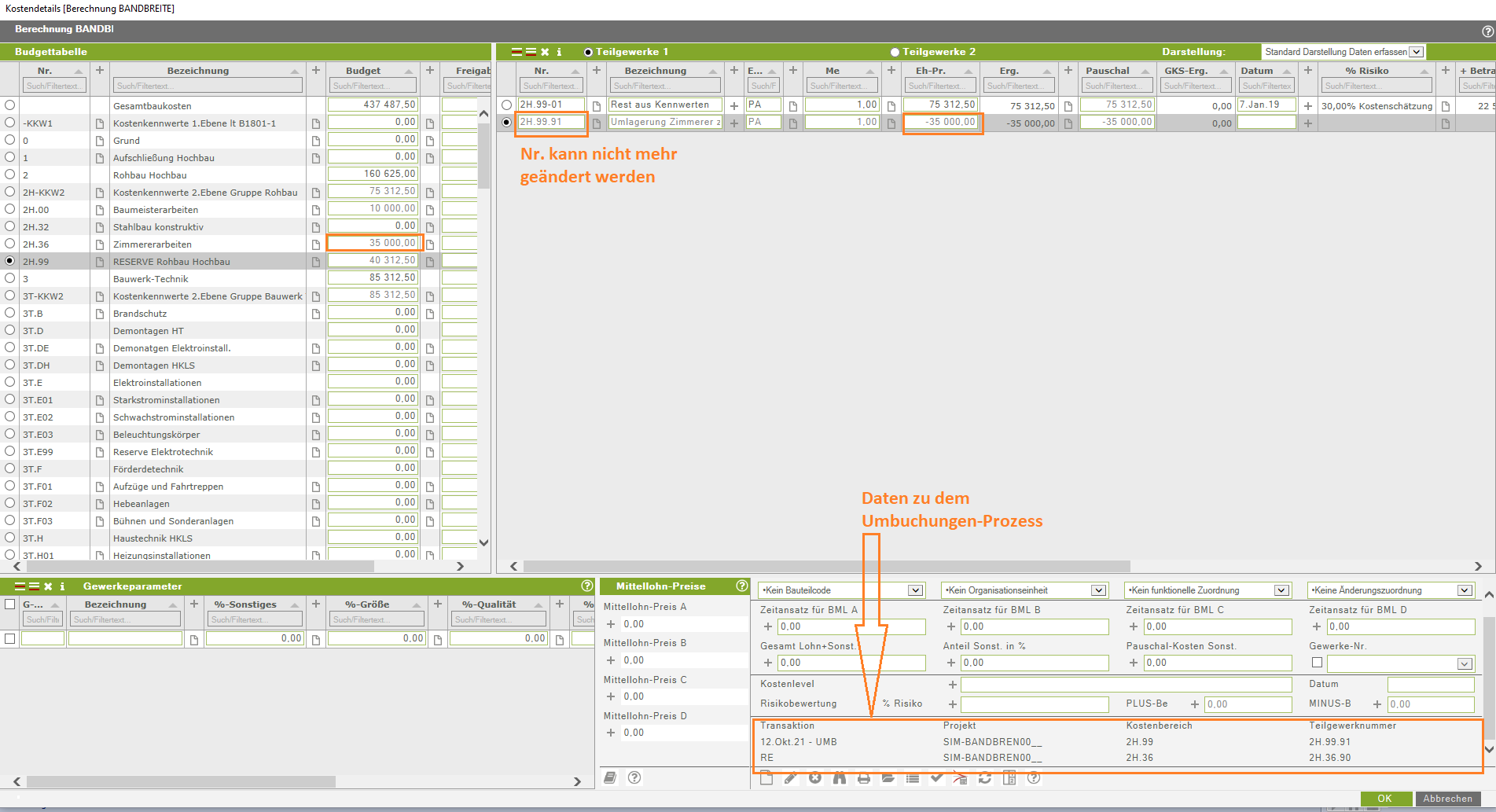Select the radio button for row 2H.36 Zimmererarbeiten

(10, 244)
